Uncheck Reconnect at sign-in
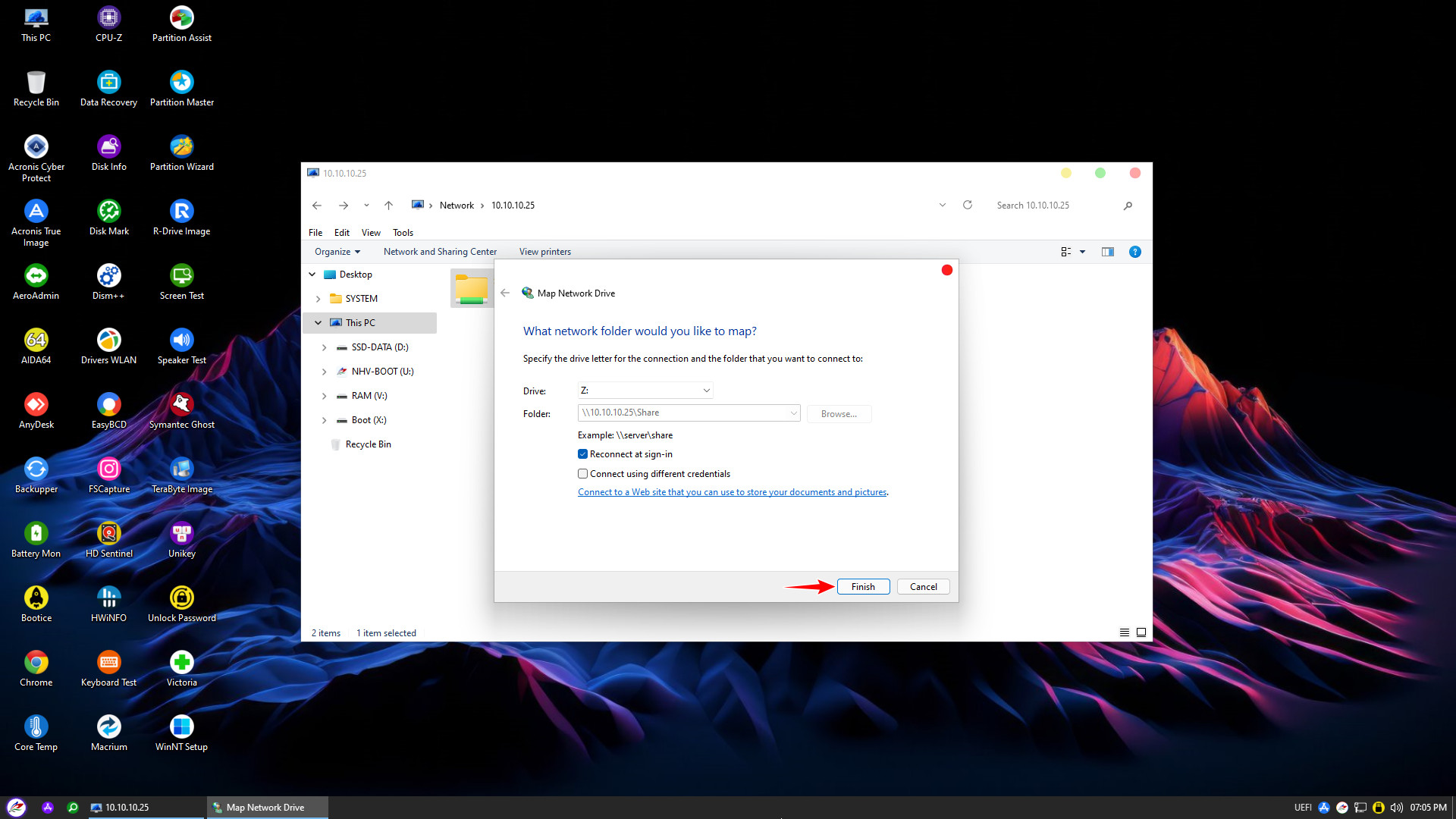This screenshot has height=819, width=1456. (582, 454)
